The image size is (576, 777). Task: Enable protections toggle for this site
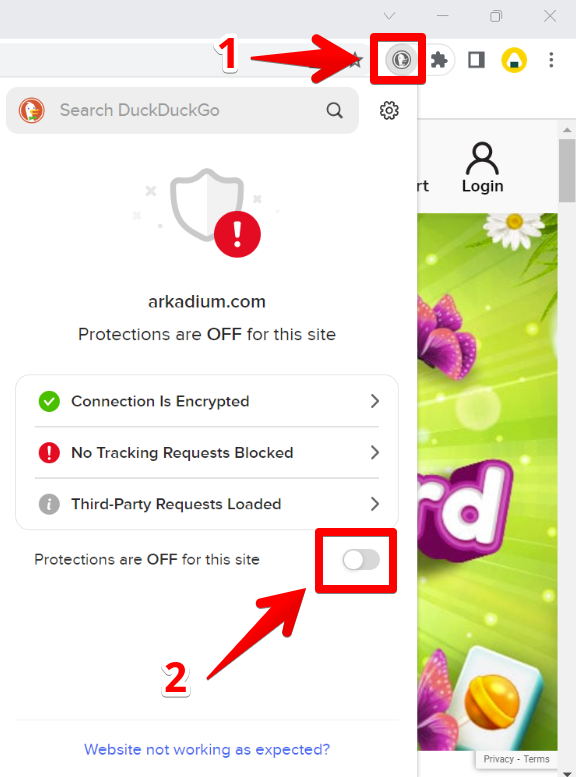point(361,560)
